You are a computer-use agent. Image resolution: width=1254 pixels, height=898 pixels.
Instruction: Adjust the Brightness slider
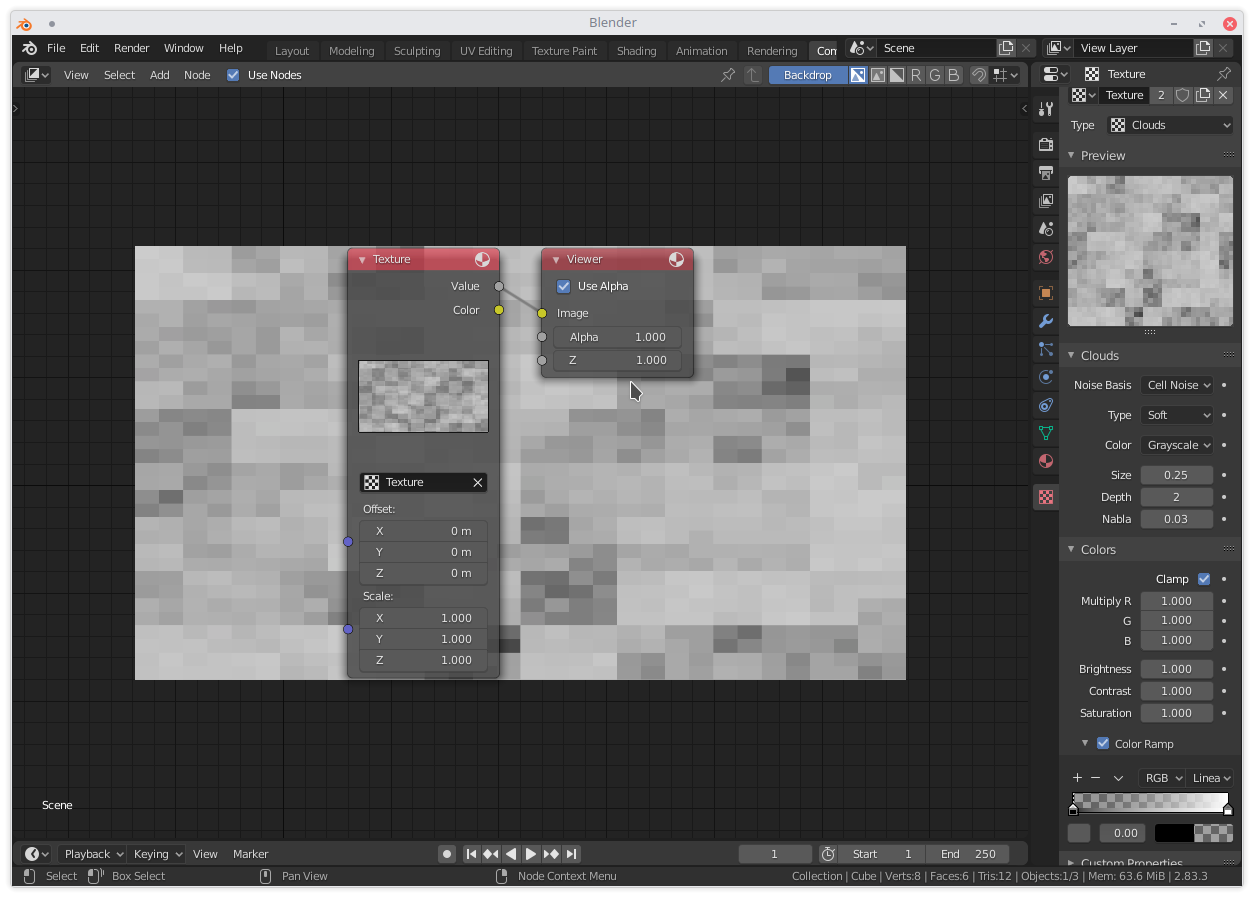pos(1177,669)
